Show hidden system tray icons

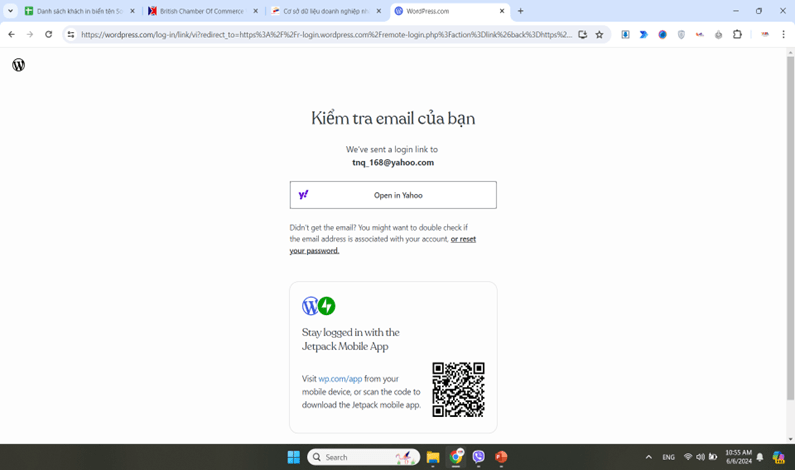pos(648,457)
